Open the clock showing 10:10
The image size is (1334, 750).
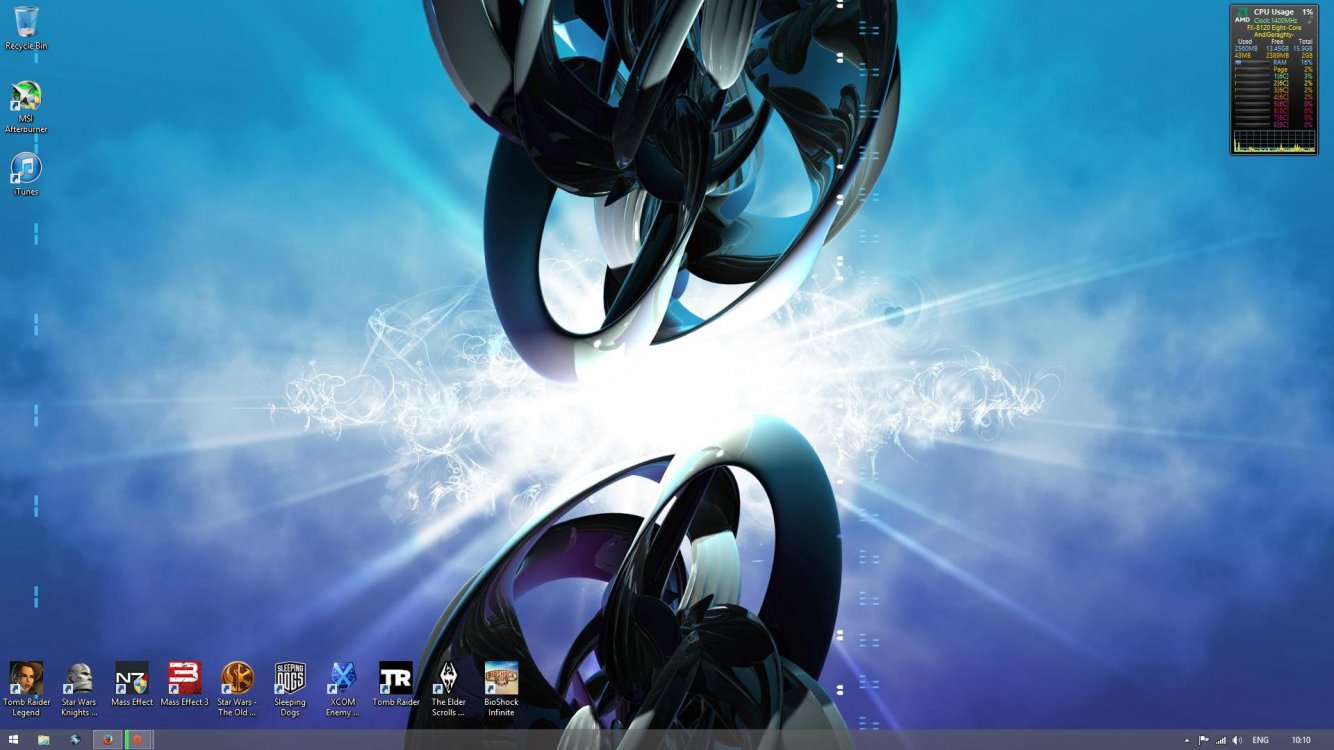point(1301,740)
